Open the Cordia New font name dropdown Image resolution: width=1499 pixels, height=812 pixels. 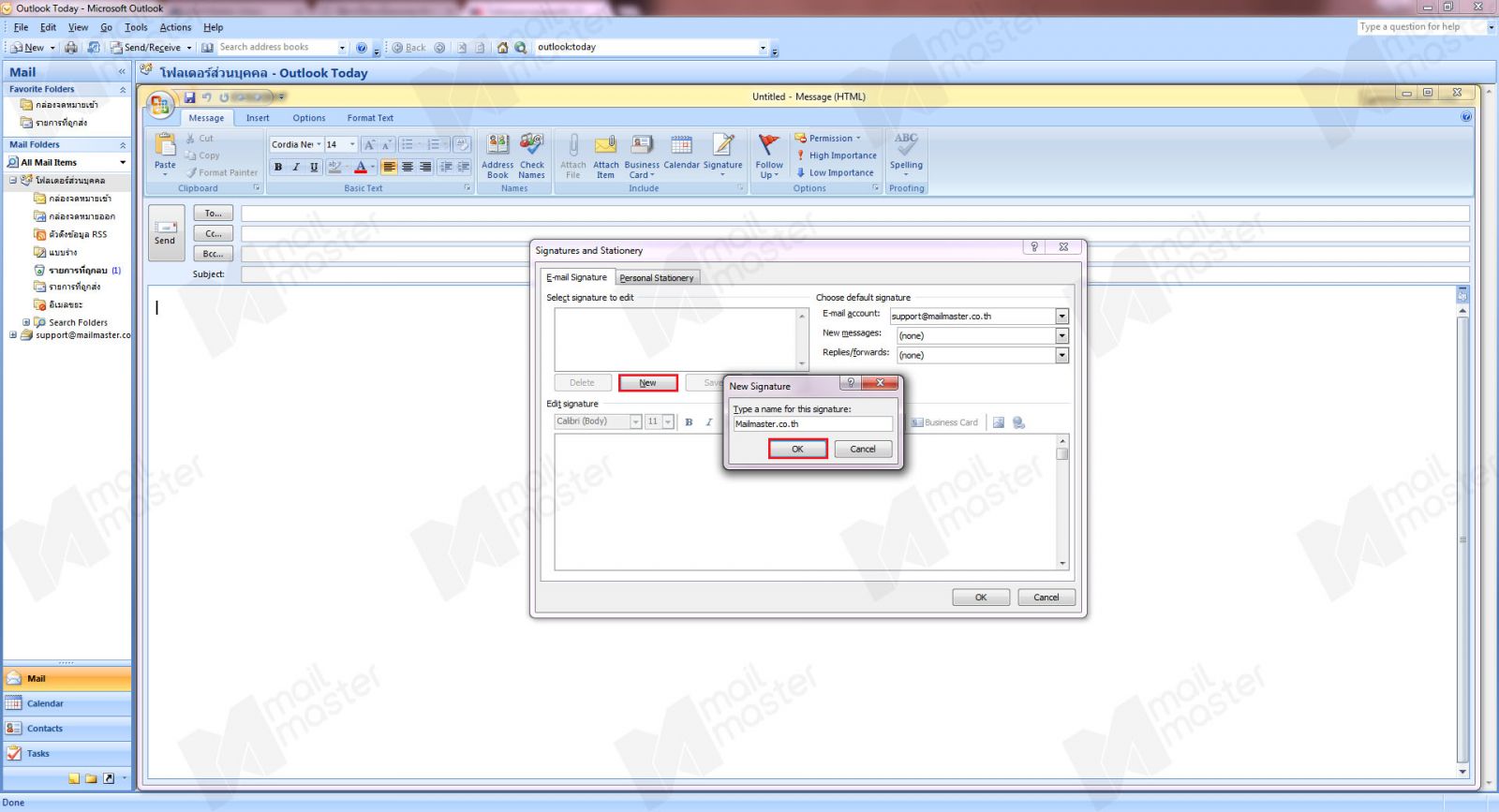tap(319, 144)
